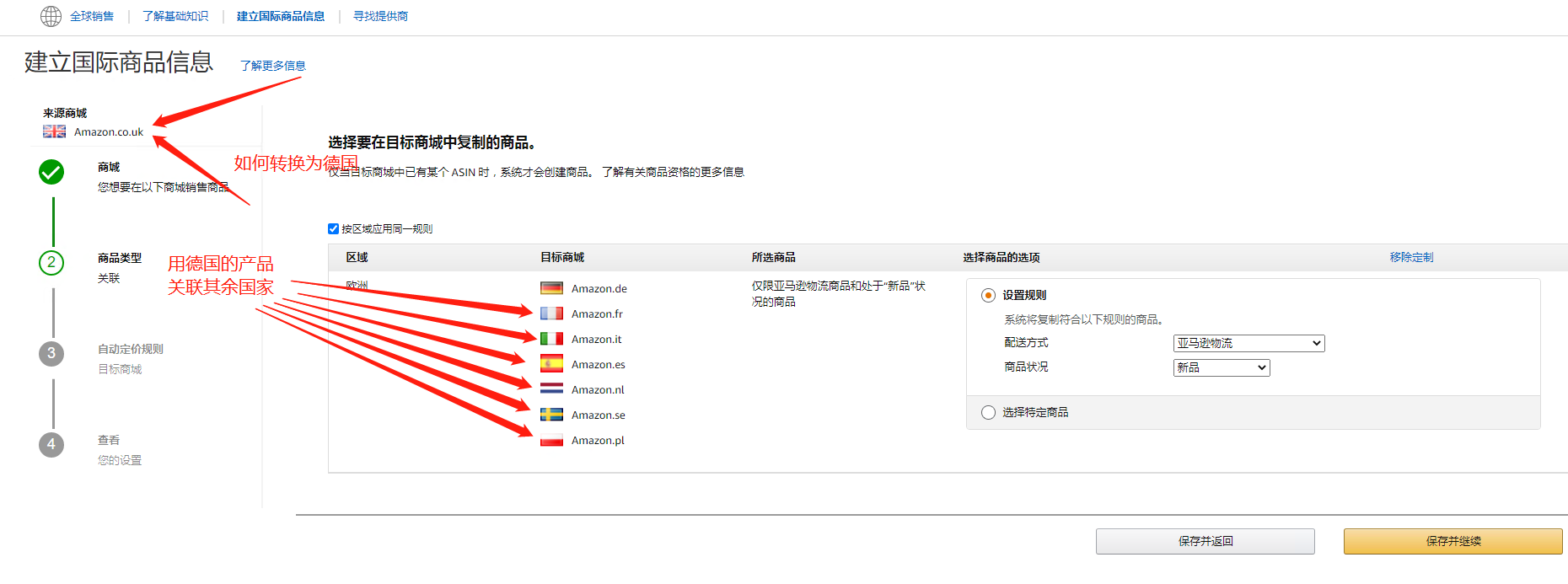Click the 了解更多信息 link
1568x584 pixels.
pyautogui.click(x=273, y=65)
